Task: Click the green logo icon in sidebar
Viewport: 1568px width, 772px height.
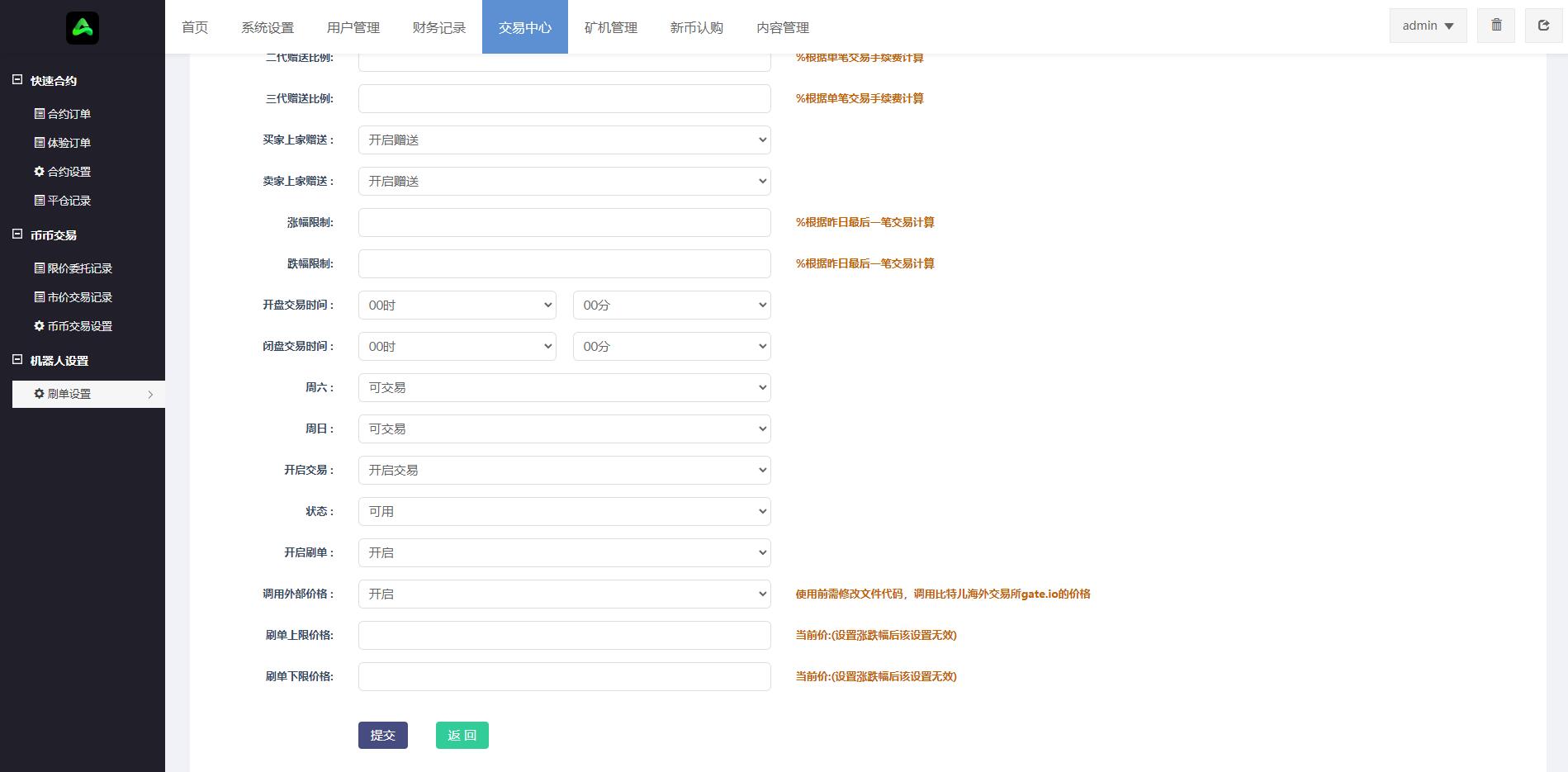Action: coord(83,26)
